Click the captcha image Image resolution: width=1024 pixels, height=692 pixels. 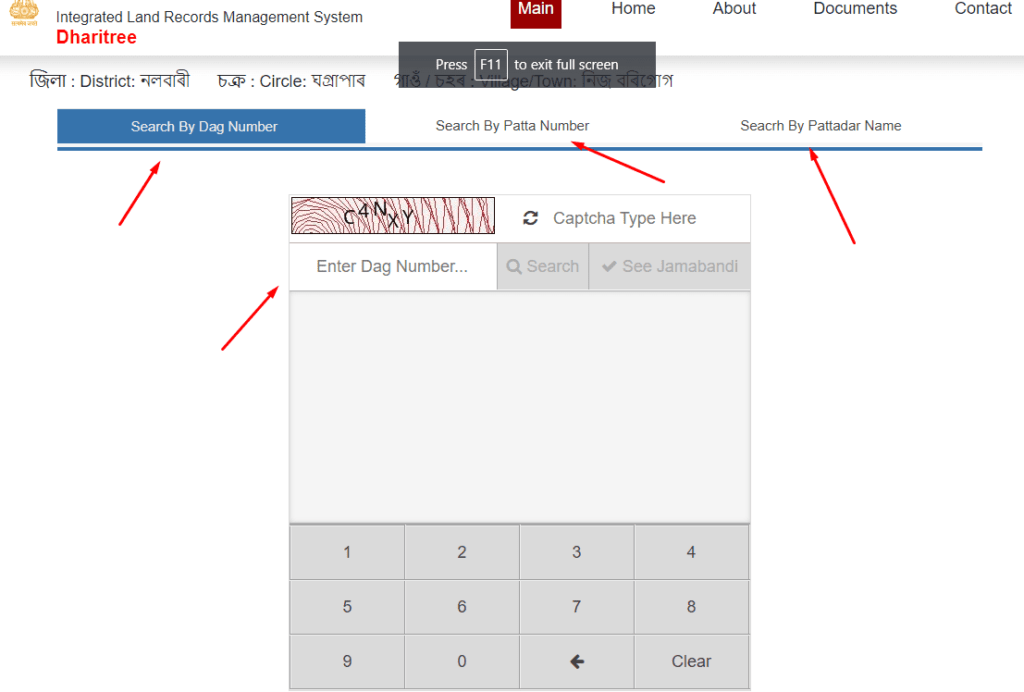pos(393,216)
